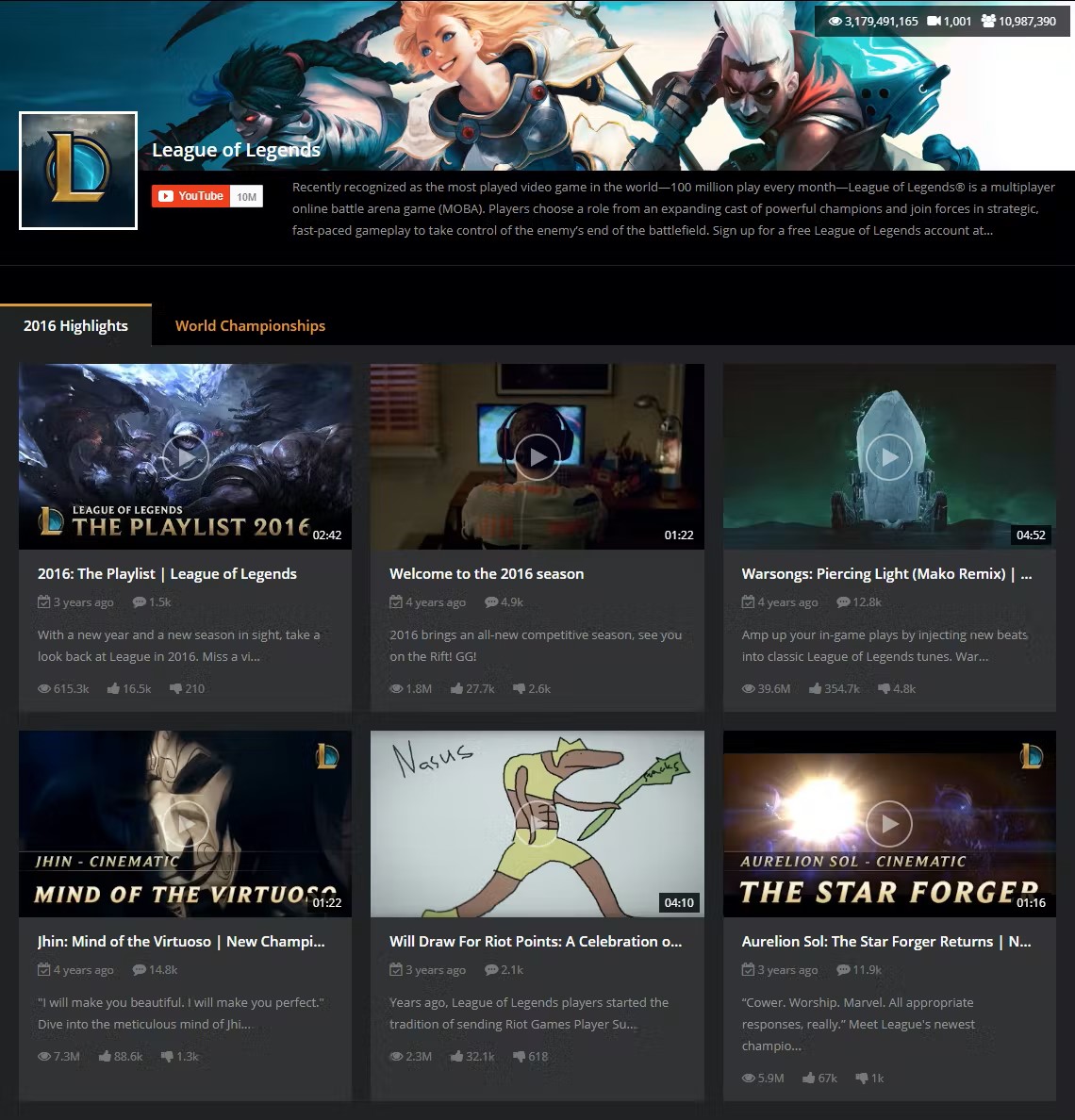Click the thumbs-up icon beside 32.1k
The image size is (1075, 1120).
coord(457,1056)
